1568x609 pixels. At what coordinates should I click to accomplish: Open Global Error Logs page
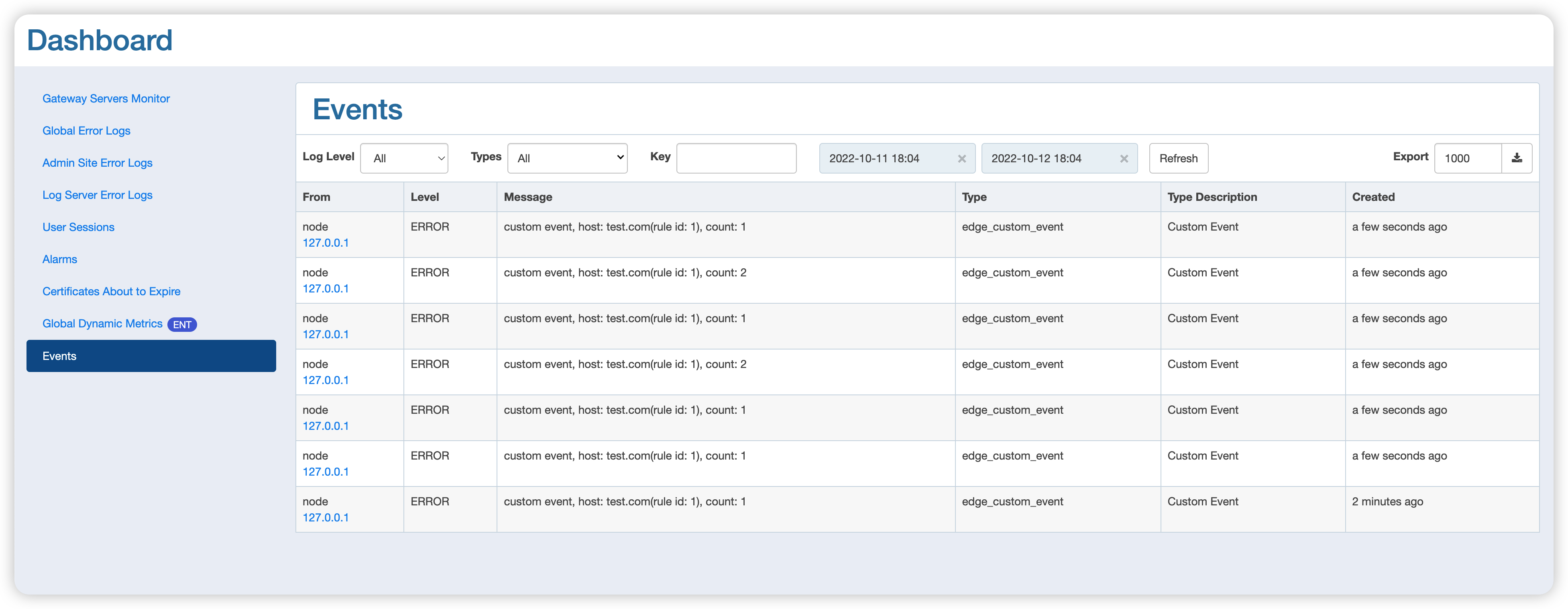click(86, 130)
